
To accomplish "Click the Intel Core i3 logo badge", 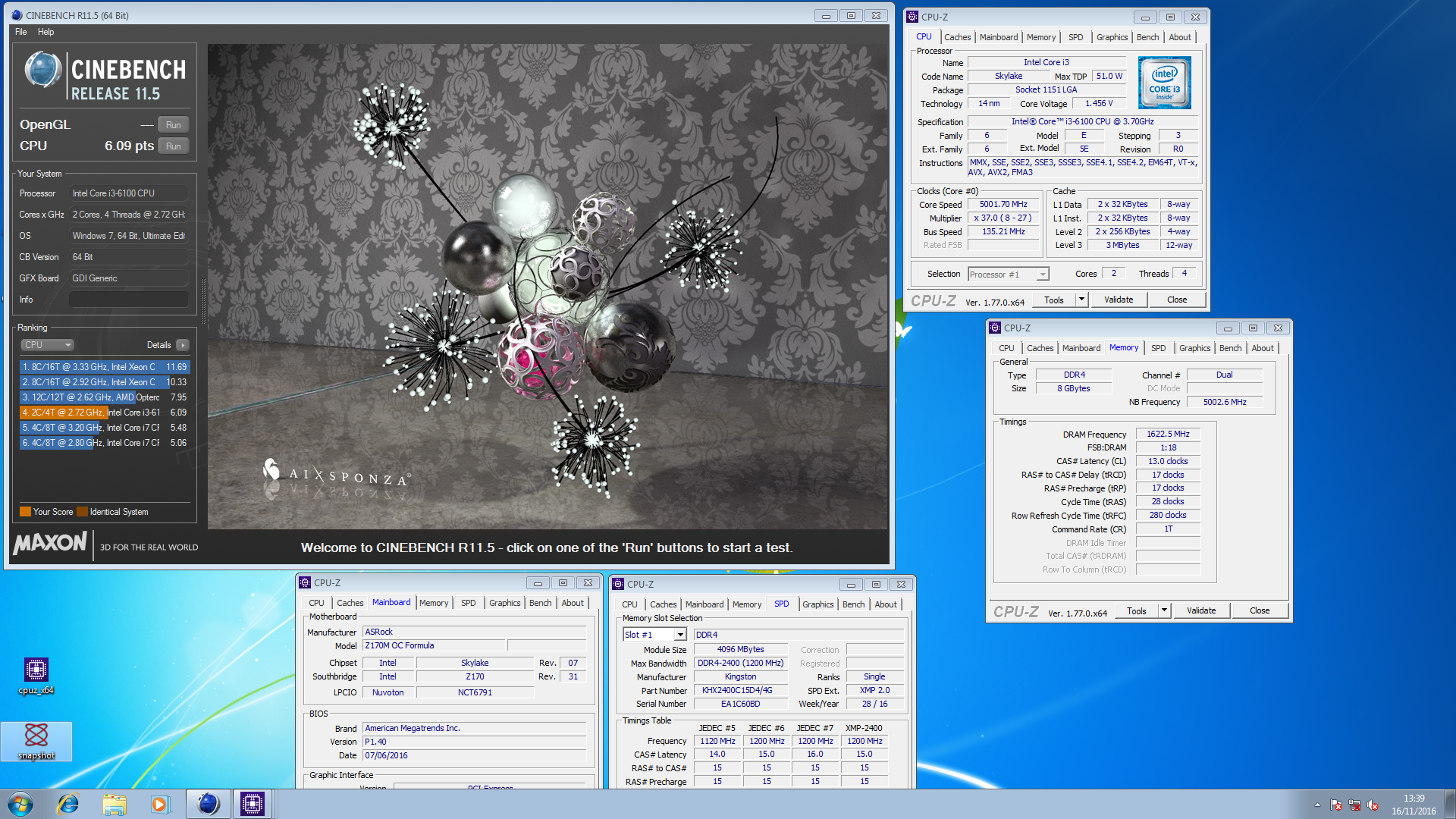I will tap(1164, 83).
